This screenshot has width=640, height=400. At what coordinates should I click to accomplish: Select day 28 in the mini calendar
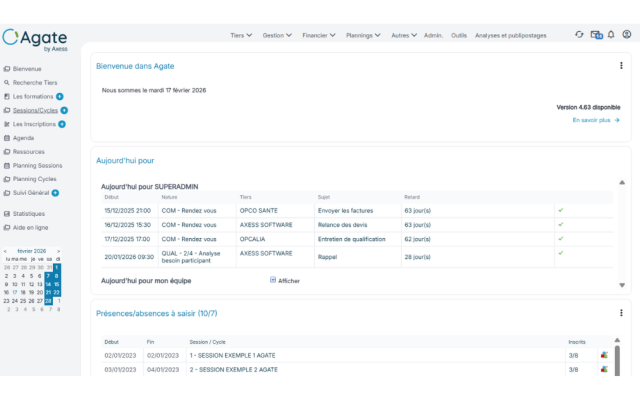[x=47, y=300]
